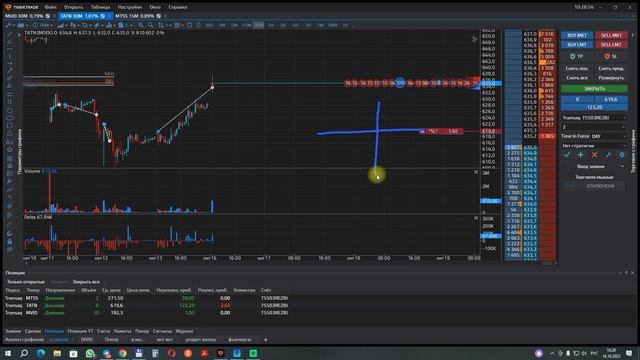Viewport: 640px width, 360px height.
Task: Click the SELL MKT button
Action: [611, 36]
